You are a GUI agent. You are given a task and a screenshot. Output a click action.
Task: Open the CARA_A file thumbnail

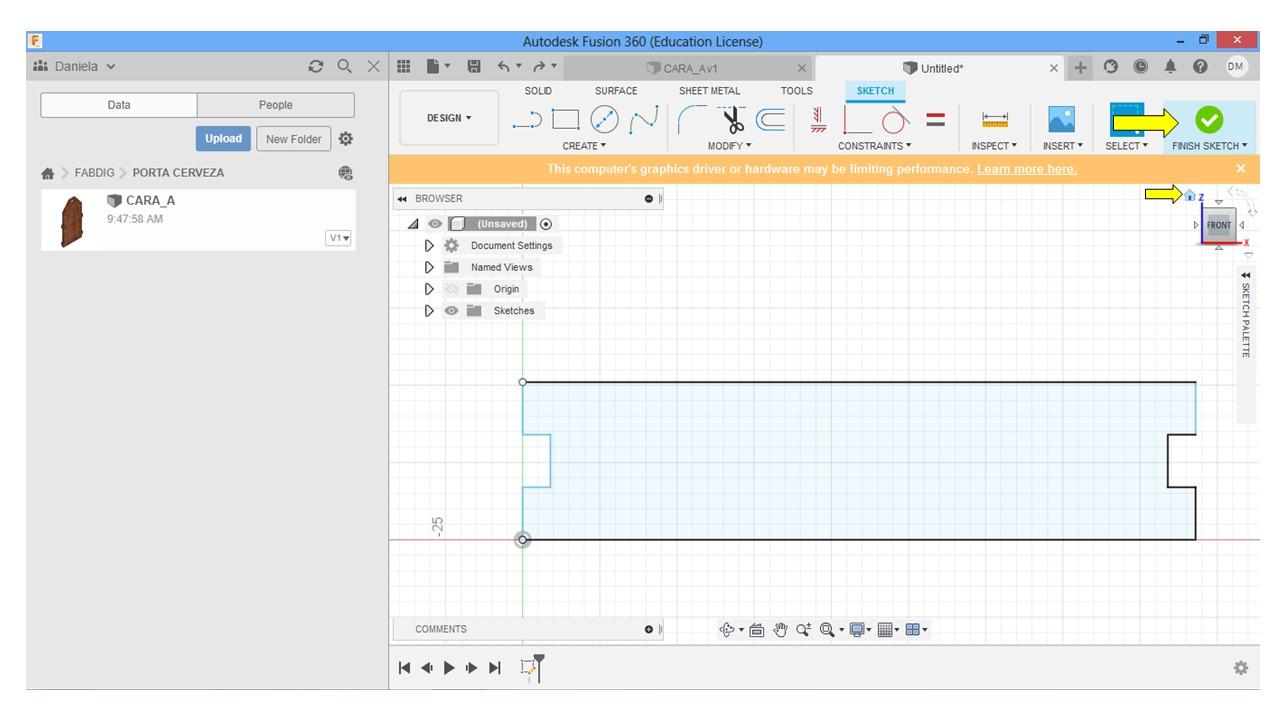tap(72, 219)
